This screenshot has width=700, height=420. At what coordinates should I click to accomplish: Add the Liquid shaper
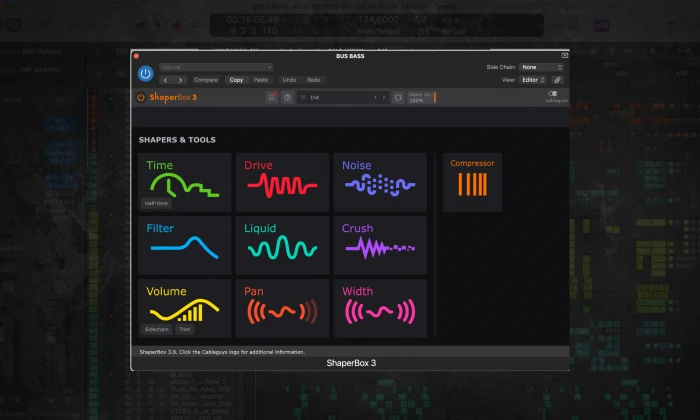282,245
